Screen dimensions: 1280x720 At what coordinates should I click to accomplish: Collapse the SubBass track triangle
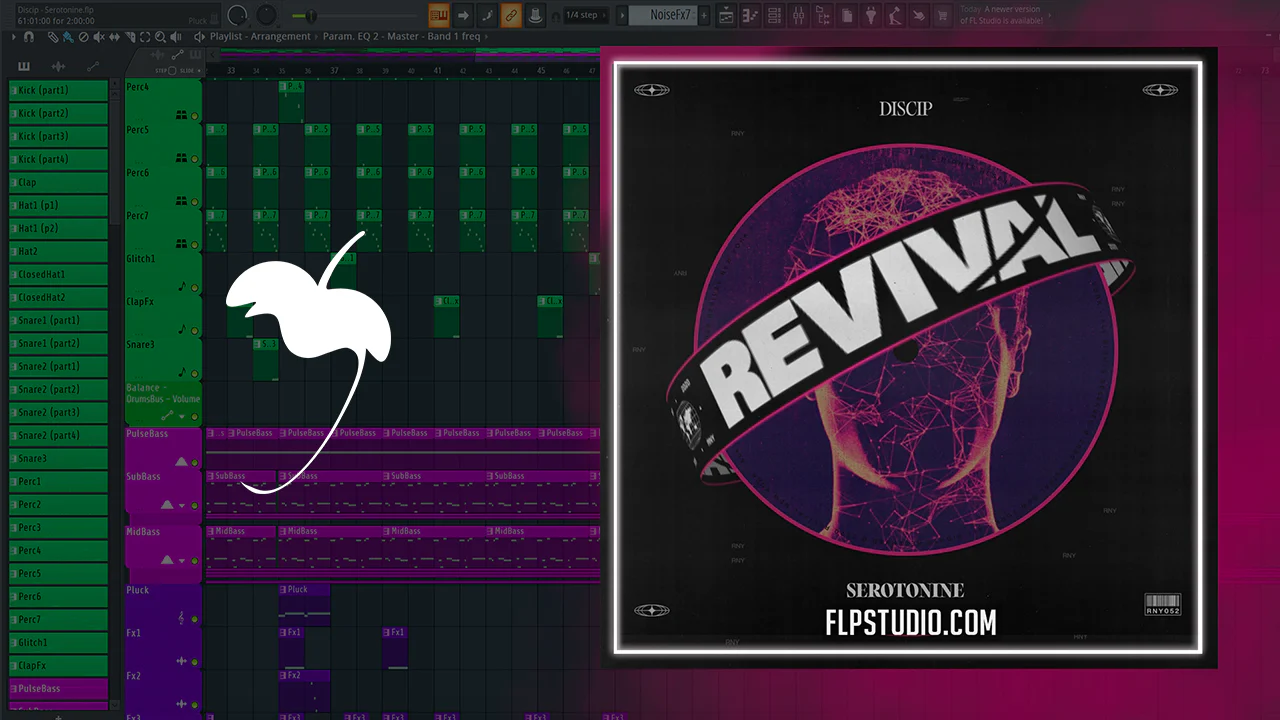(x=166, y=505)
